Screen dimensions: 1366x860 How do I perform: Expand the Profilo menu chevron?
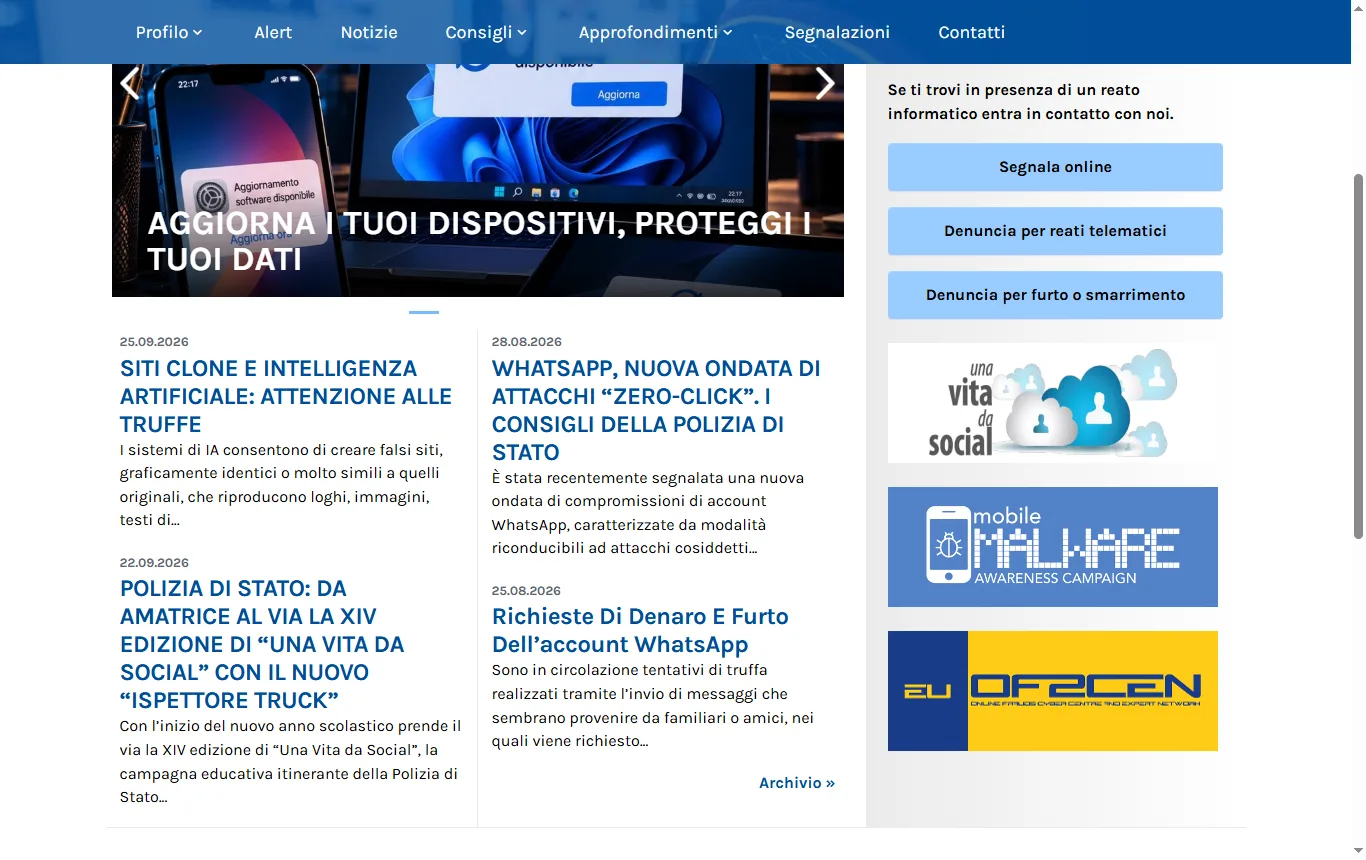click(x=198, y=33)
